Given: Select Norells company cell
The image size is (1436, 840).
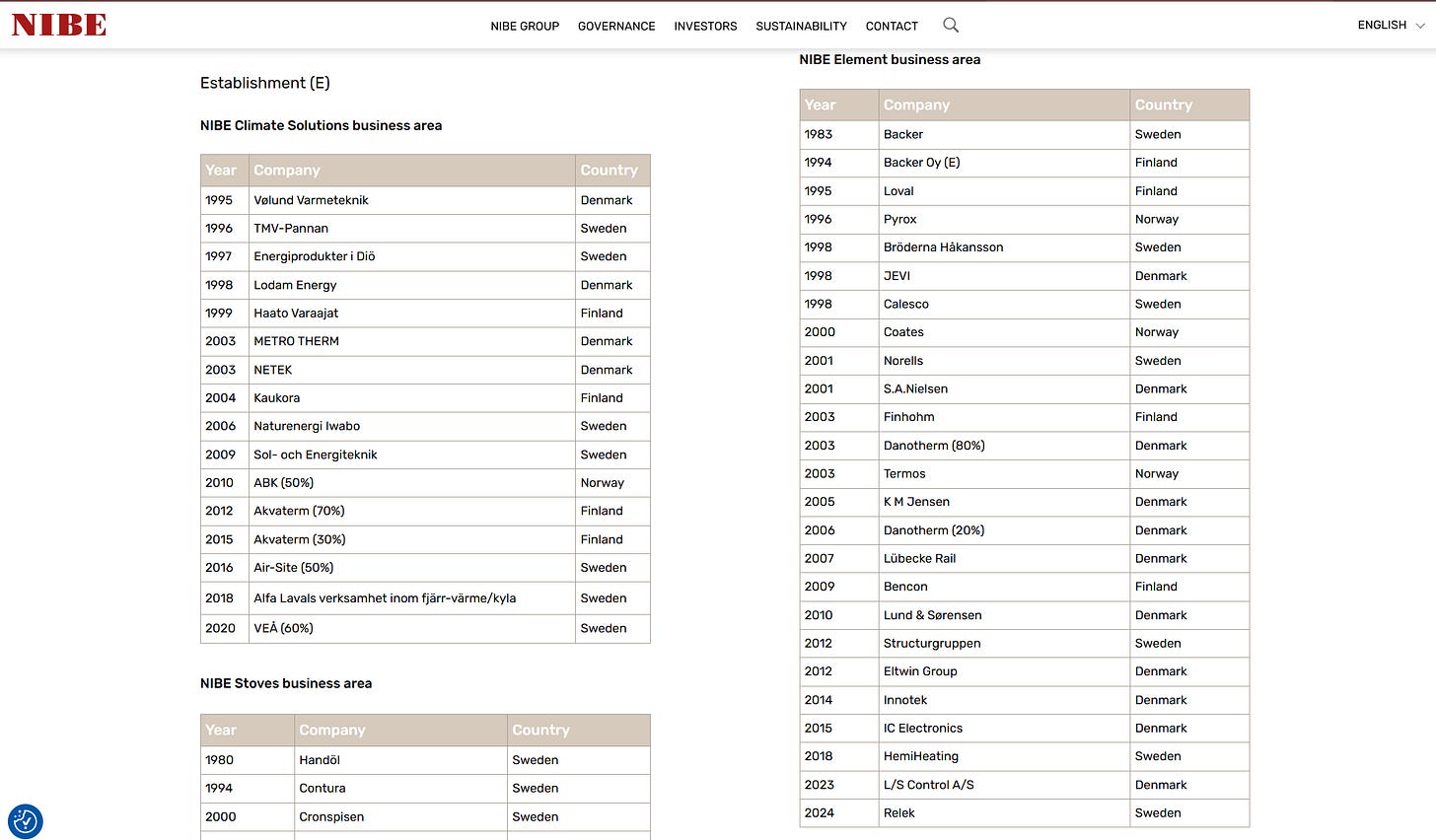Looking at the screenshot, I should point(1004,361).
